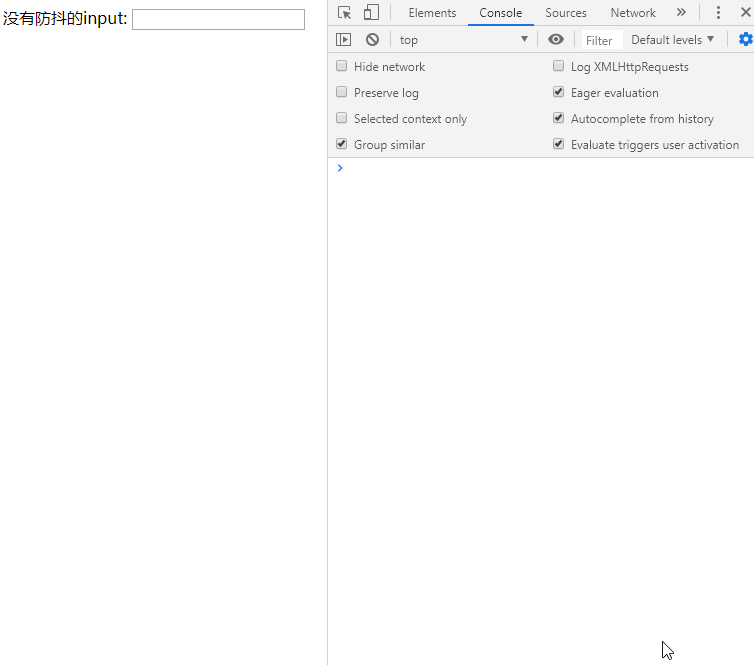Screen dimensions: 754x665
Task: Focus the console Filter field
Action: 602,40
